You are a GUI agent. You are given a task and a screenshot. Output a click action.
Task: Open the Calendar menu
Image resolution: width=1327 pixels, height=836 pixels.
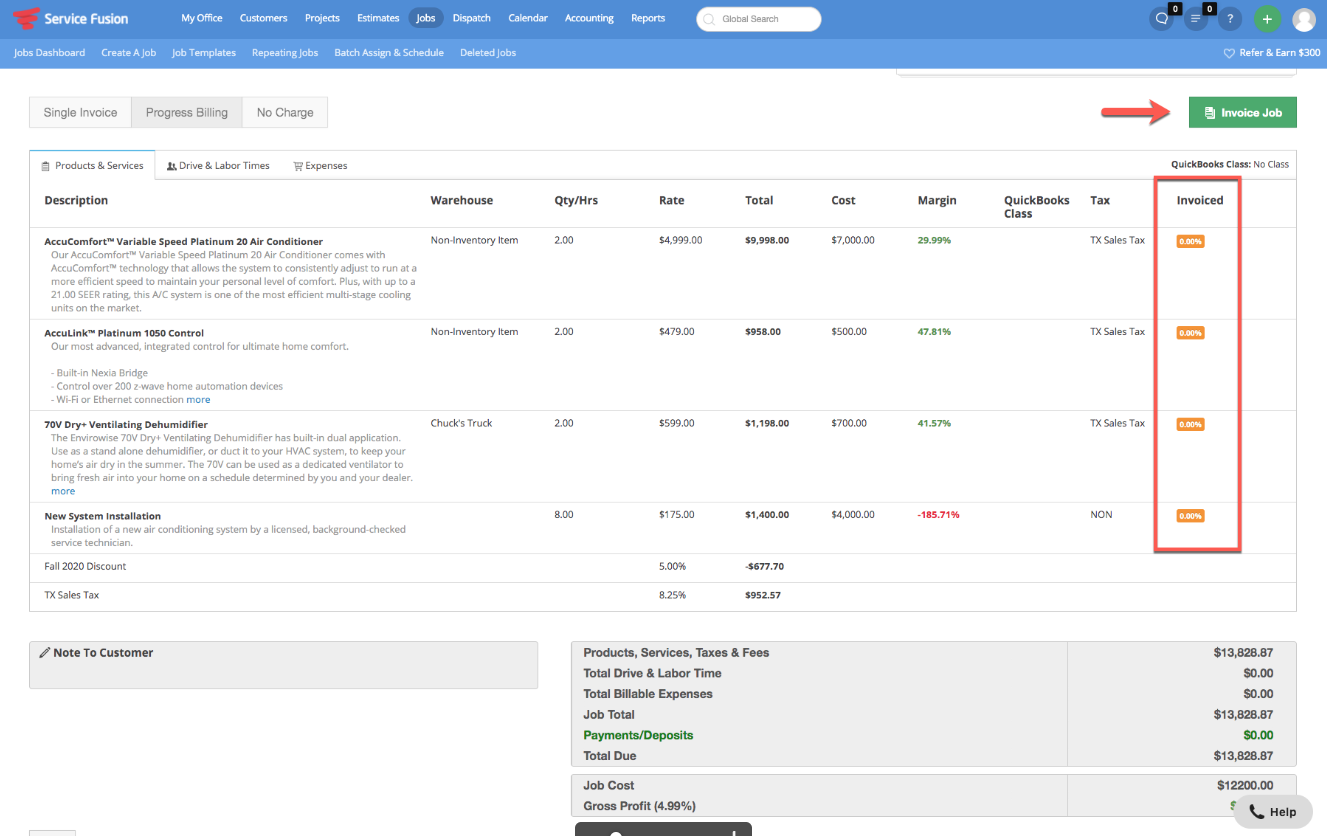(x=528, y=18)
